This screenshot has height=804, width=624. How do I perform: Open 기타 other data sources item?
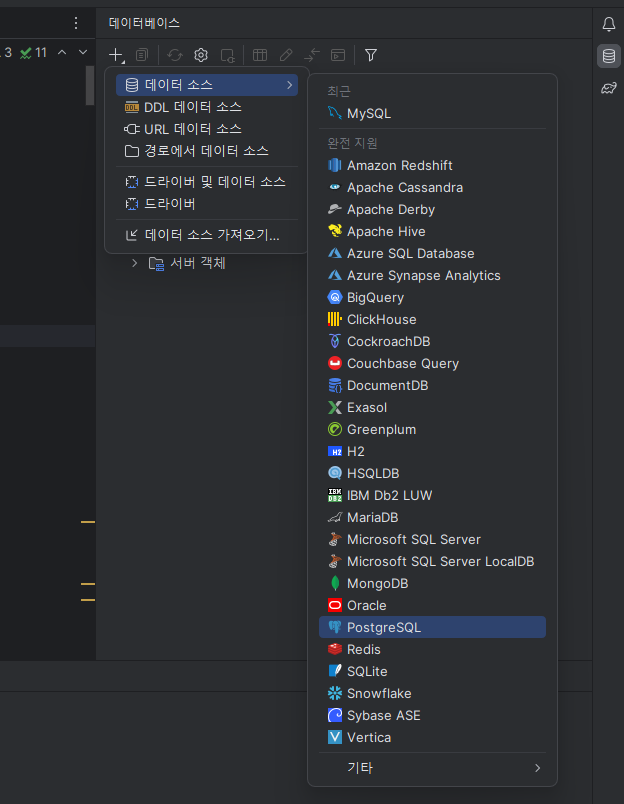(x=432, y=768)
